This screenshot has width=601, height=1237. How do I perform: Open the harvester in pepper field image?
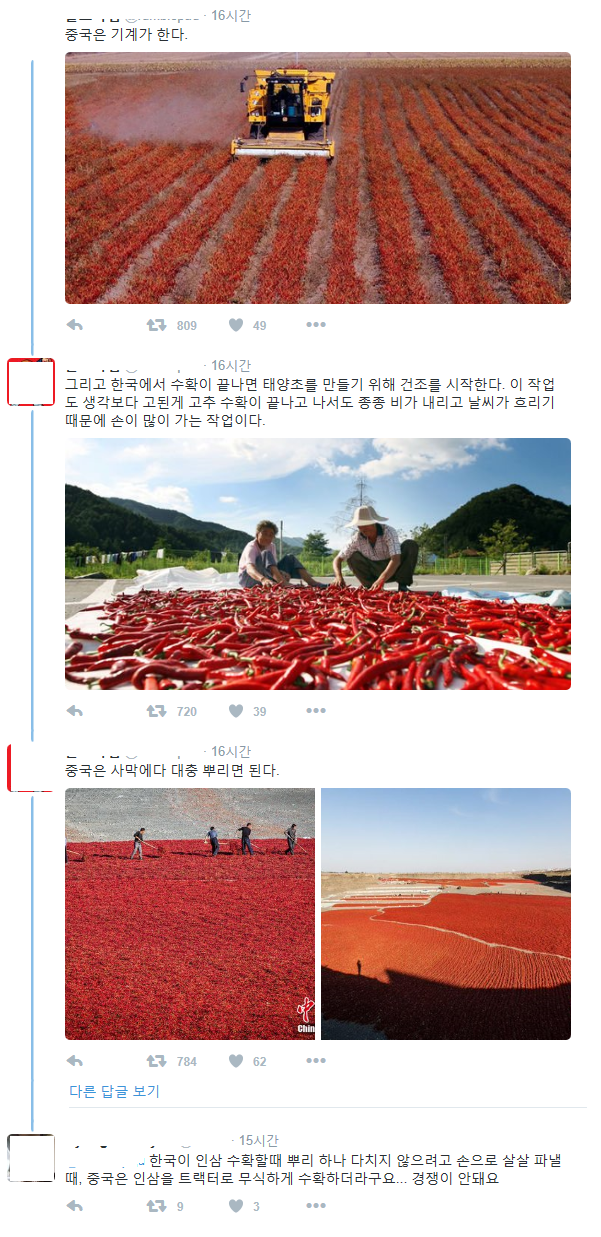pyautogui.click(x=318, y=178)
